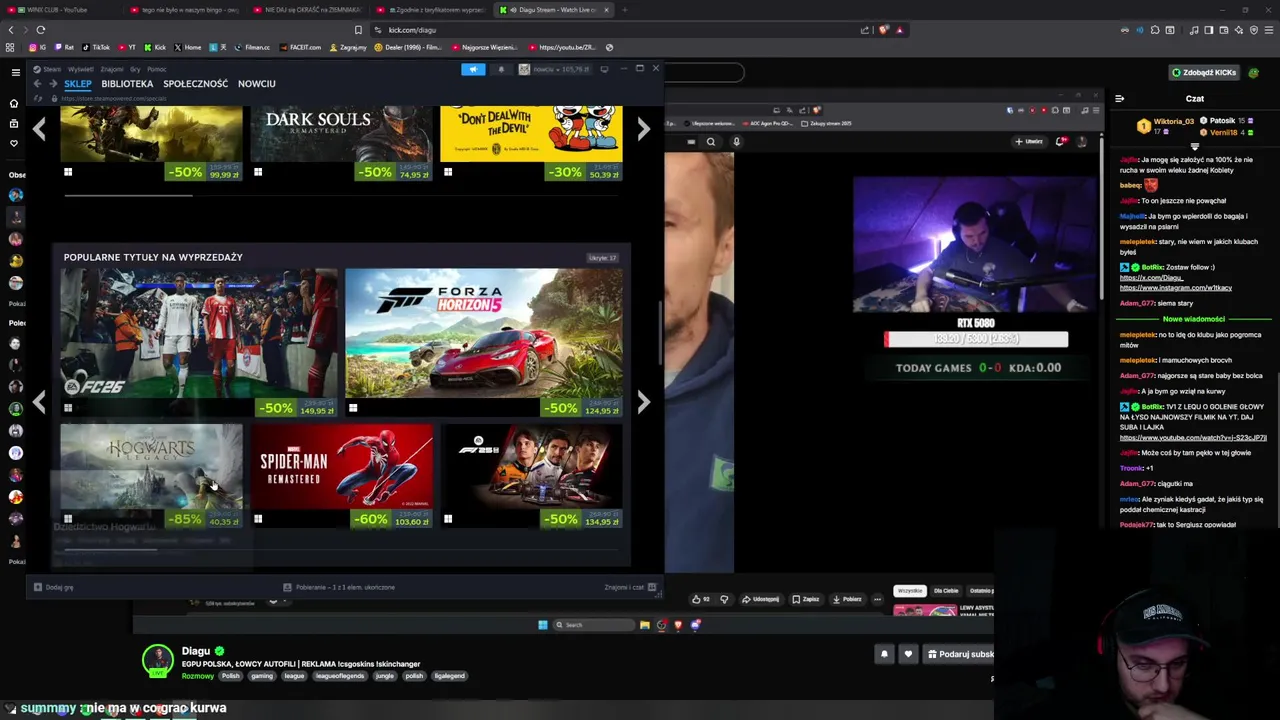Switch to the SKLEP tab in Steam
The width and height of the screenshot is (1280, 720).
[x=78, y=84]
